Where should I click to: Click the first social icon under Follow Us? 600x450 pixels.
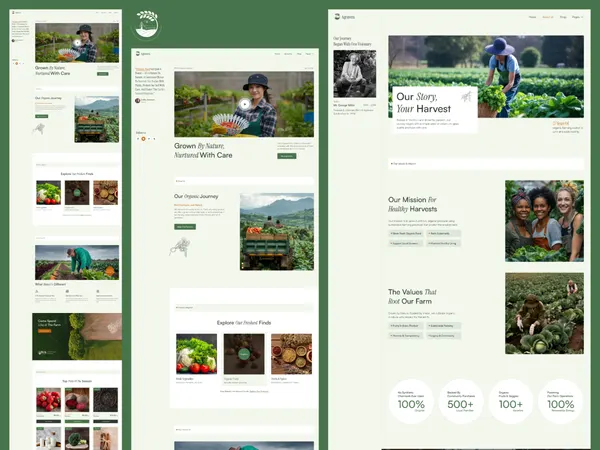(x=138, y=139)
